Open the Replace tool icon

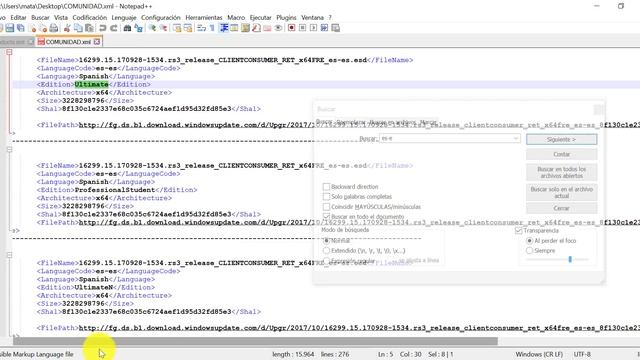[139, 28]
